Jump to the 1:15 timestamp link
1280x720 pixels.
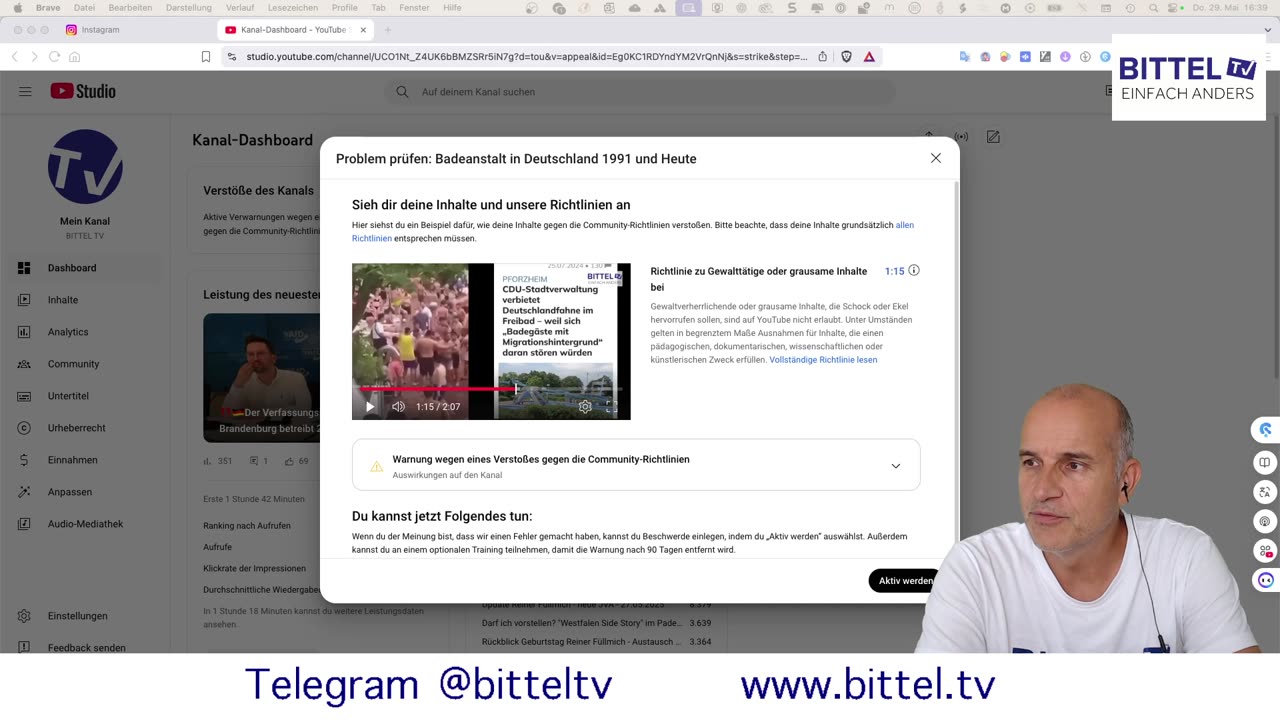coord(894,271)
